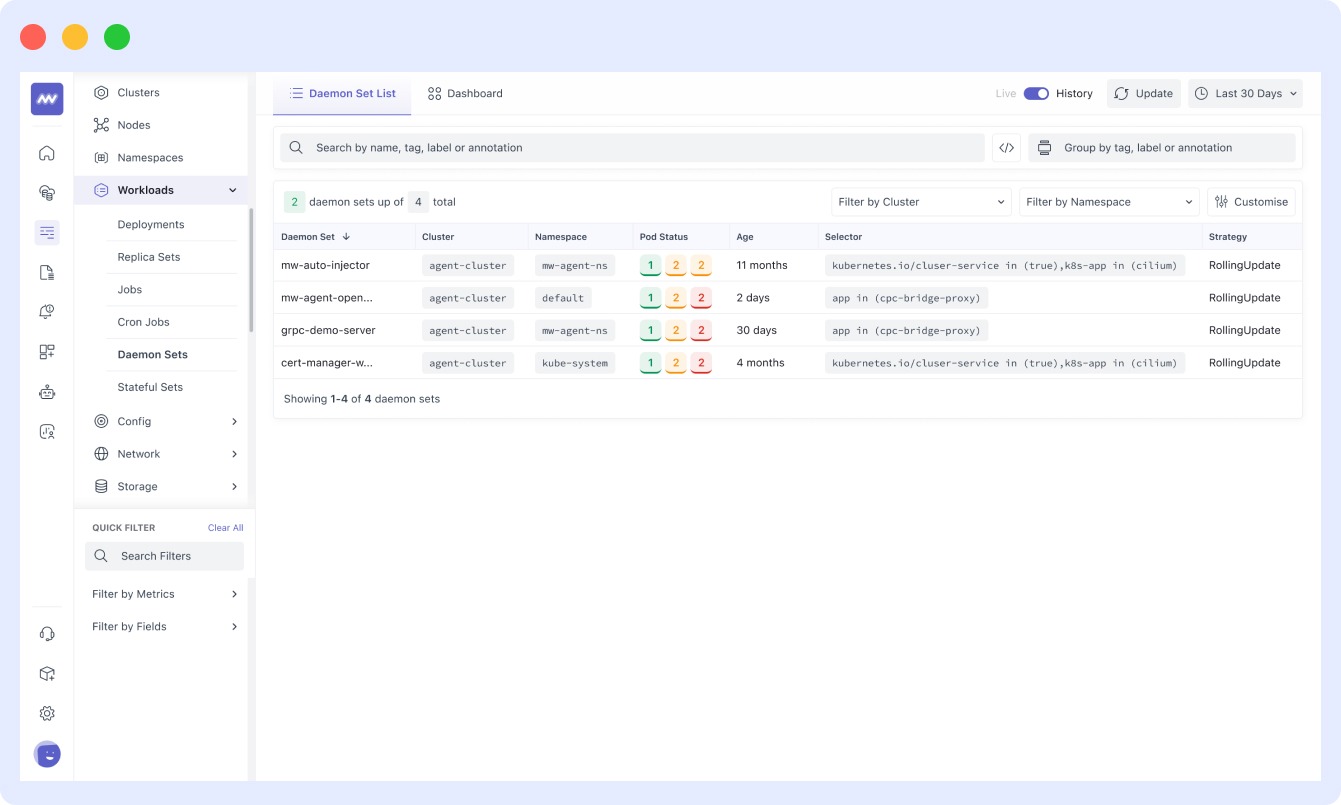1341x805 pixels.
Task: Open Help via the headset sidebar icon
Action: coord(46,633)
